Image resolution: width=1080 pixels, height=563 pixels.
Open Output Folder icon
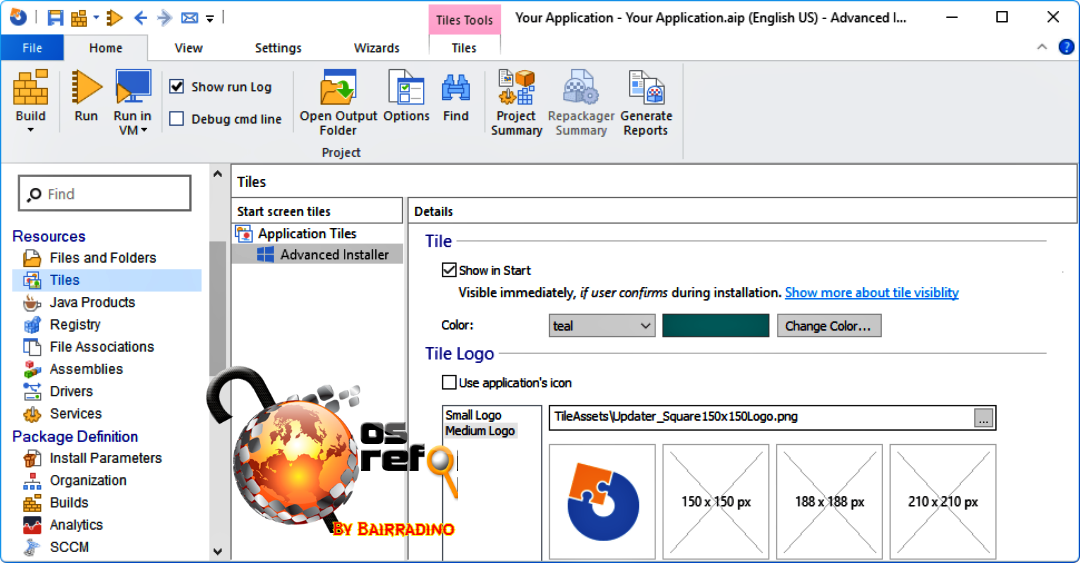338,88
